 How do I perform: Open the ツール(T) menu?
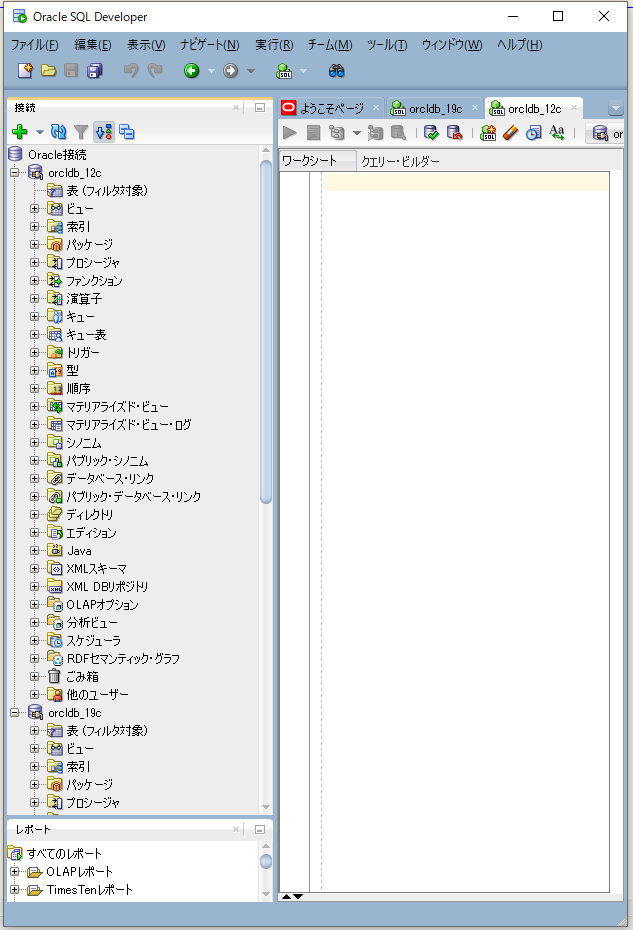point(387,45)
